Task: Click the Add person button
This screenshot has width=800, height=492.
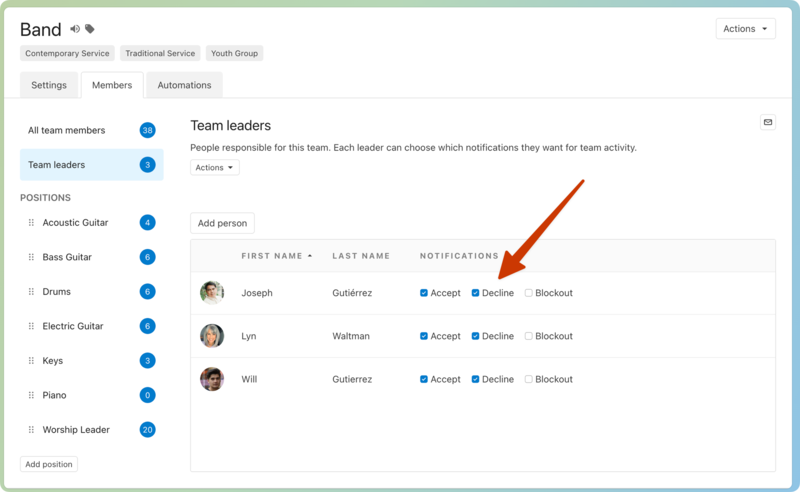Action: (x=222, y=223)
